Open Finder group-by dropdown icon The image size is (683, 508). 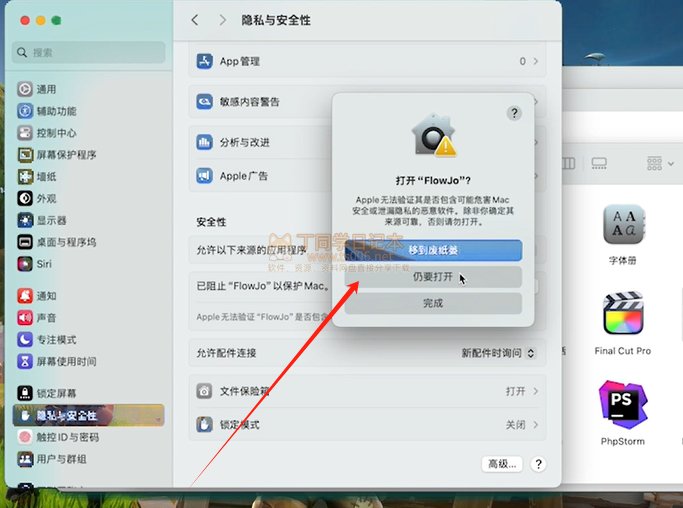[x=660, y=163]
